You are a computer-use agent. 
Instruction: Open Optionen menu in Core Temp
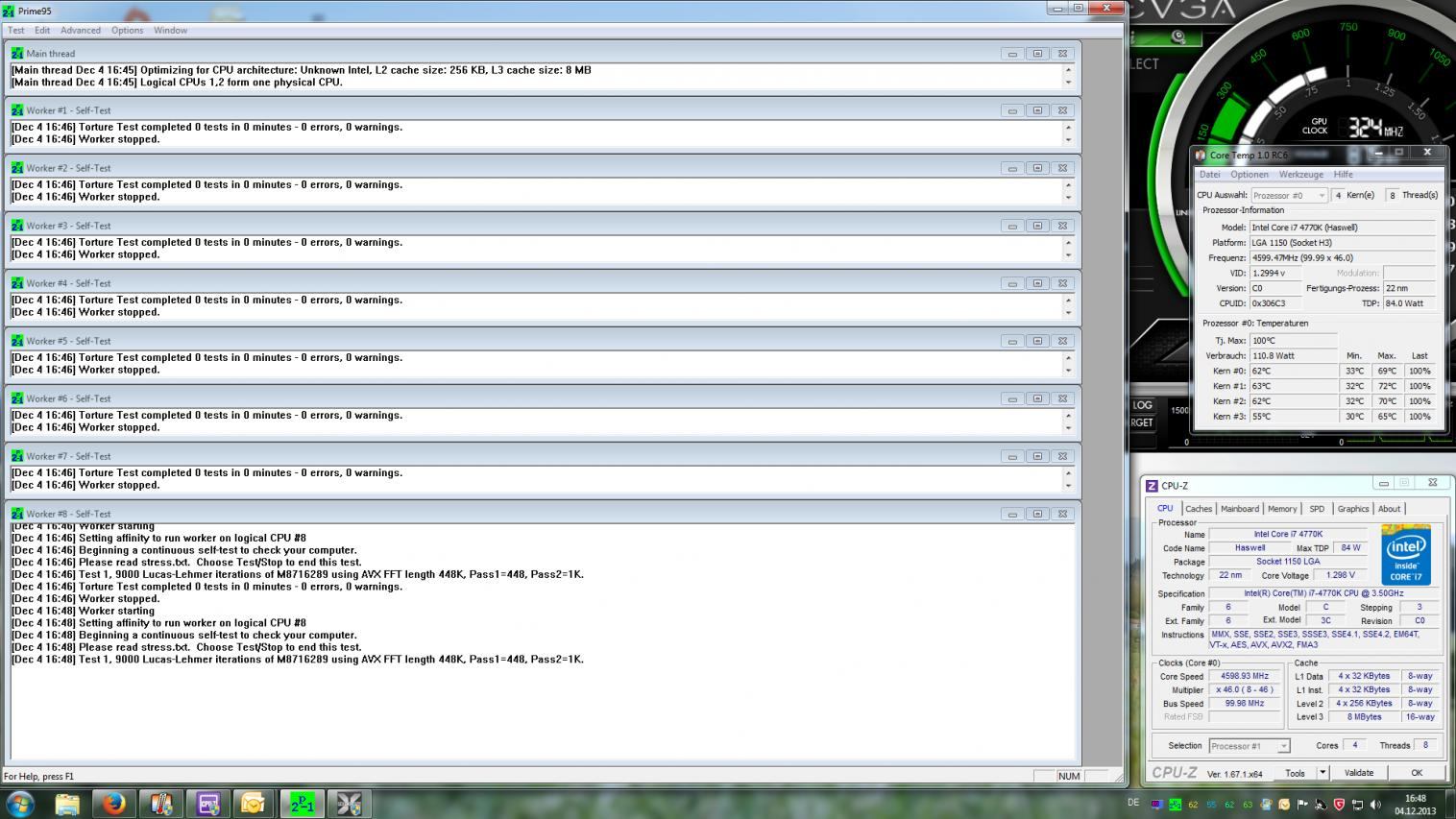pyautogui.click(x=1249, y=175)
